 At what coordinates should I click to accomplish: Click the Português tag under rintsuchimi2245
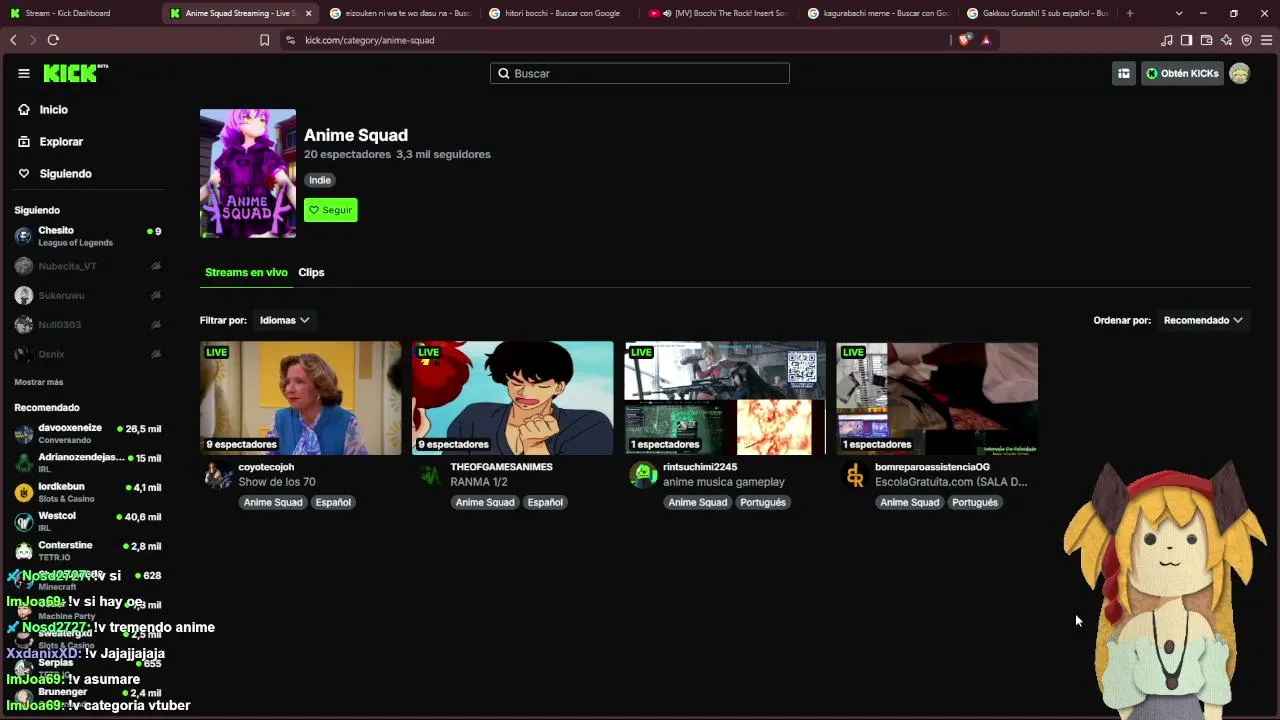pos(763,502)
